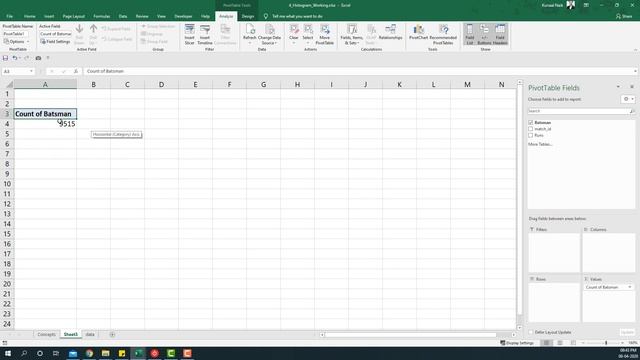
Task: Click the Share button
Action: click(x=624, y=16)
